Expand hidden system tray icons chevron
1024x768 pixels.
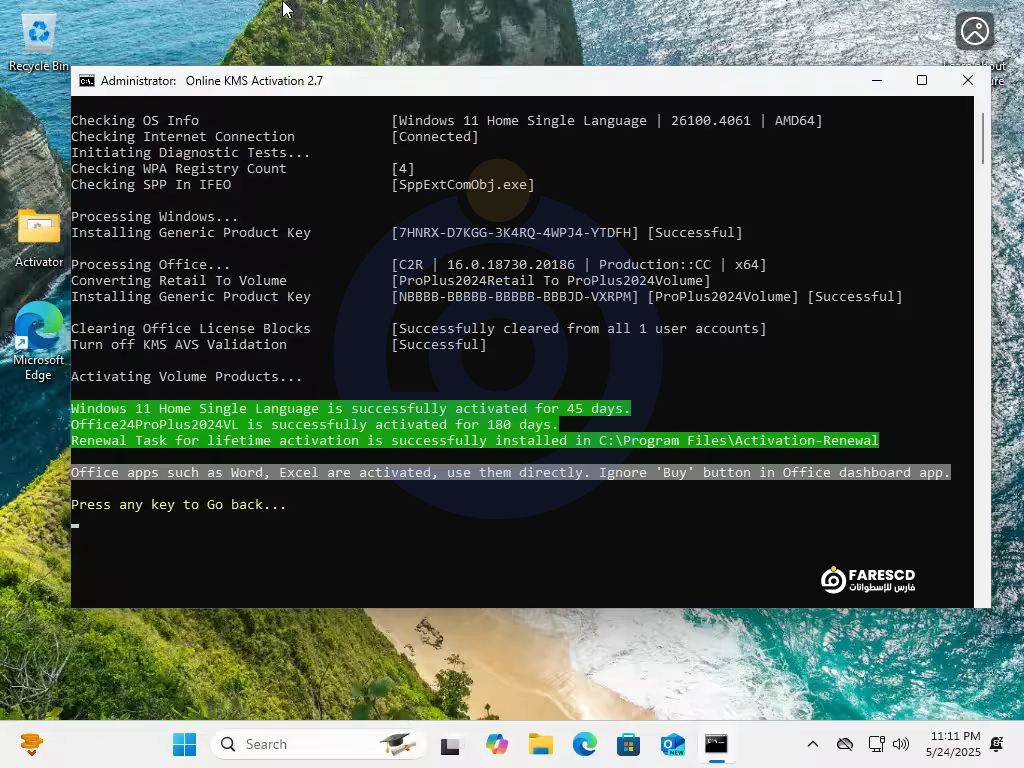tap(812, 744)
